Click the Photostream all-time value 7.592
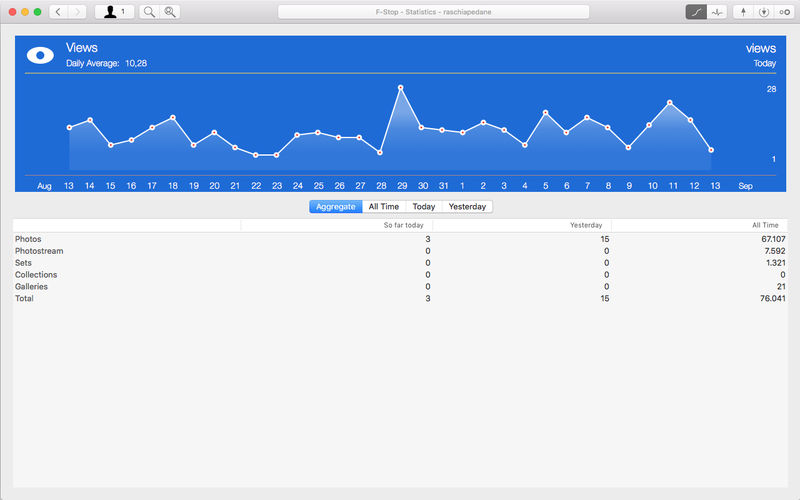This screenshot has height=500, width=800. pos(775,251)
